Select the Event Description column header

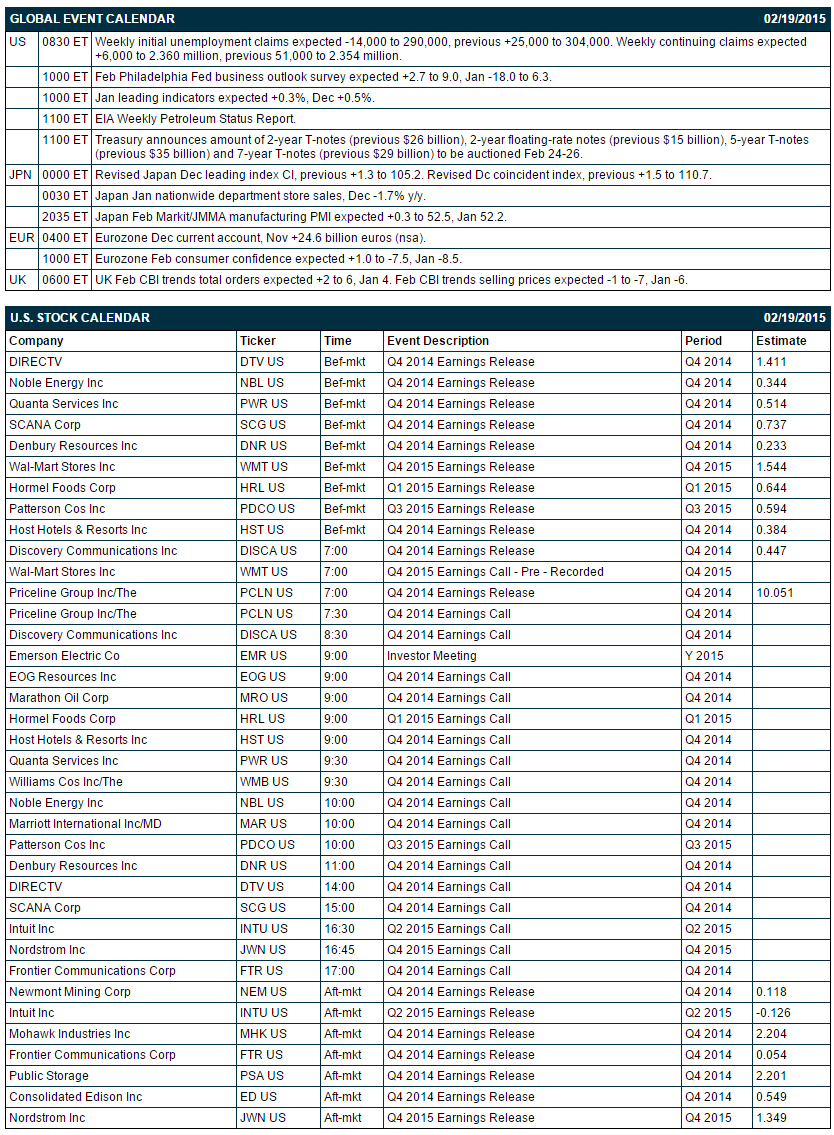coord(438,341)
